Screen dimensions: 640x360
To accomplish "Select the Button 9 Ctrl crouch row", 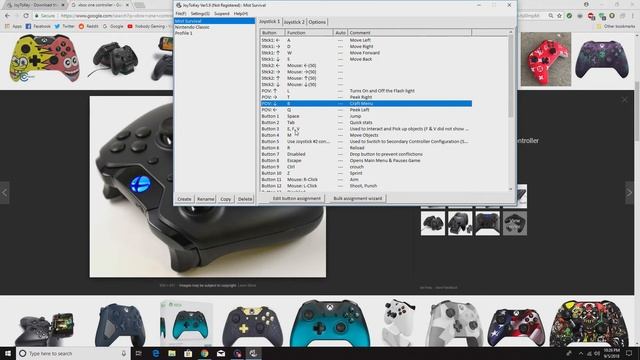I will coord(366,167).
